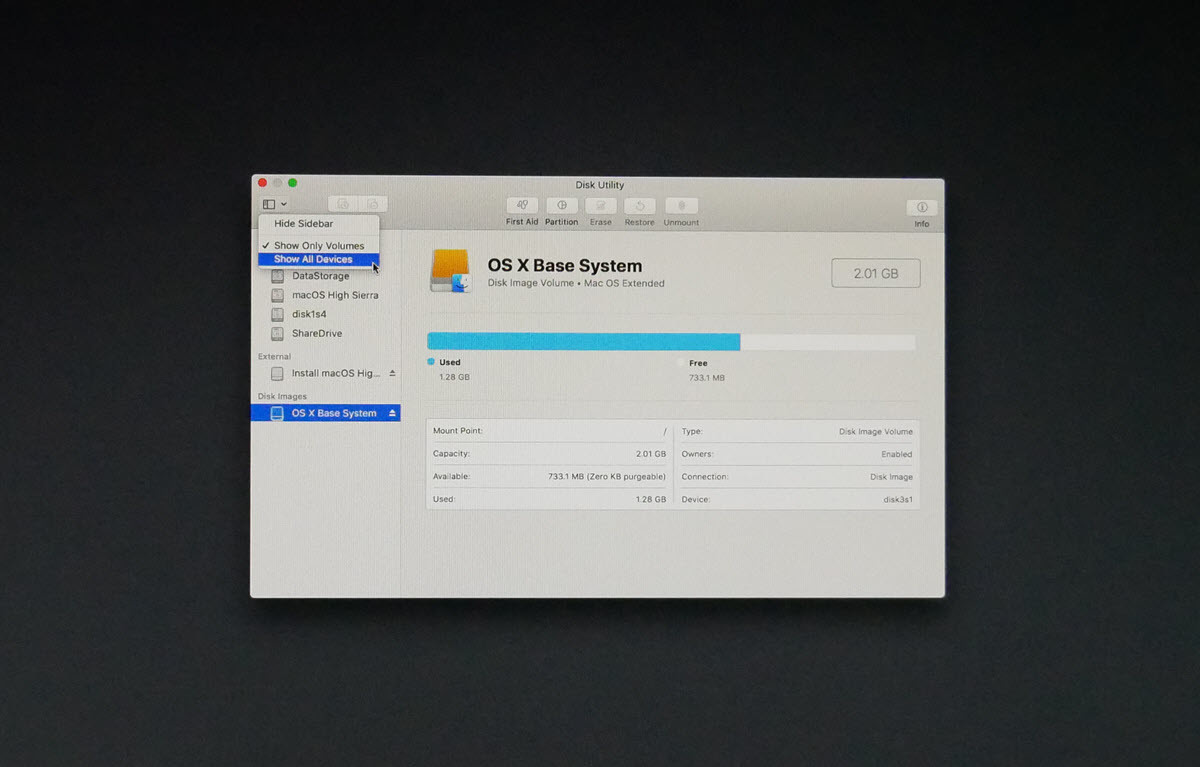1200x767 pixels.
Task: Click the Used 1.28 GB table row
Action: click(x=549, y=499)
